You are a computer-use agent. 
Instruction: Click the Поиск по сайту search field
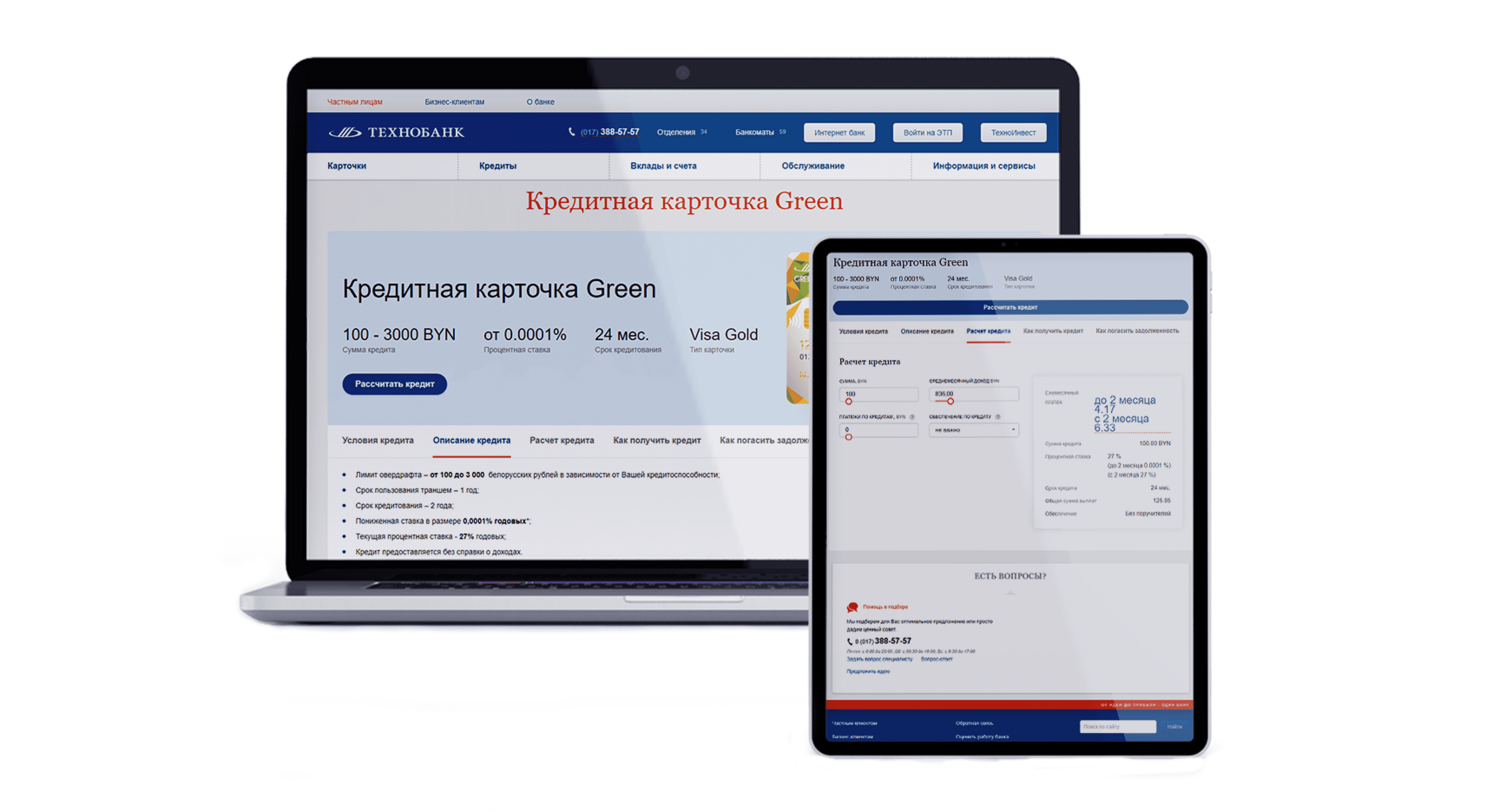pos(1118,726)
